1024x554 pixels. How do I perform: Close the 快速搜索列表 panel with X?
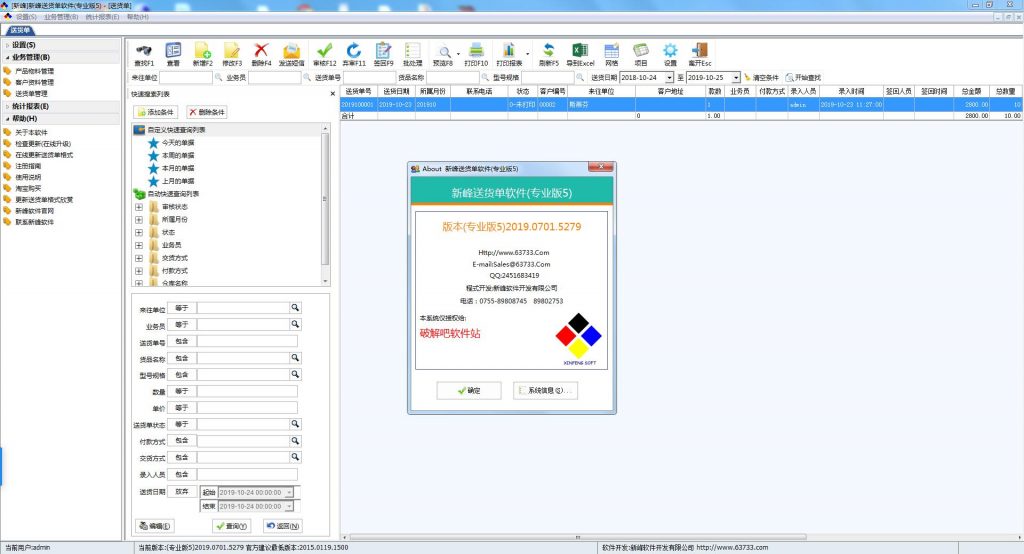point(332,93)
